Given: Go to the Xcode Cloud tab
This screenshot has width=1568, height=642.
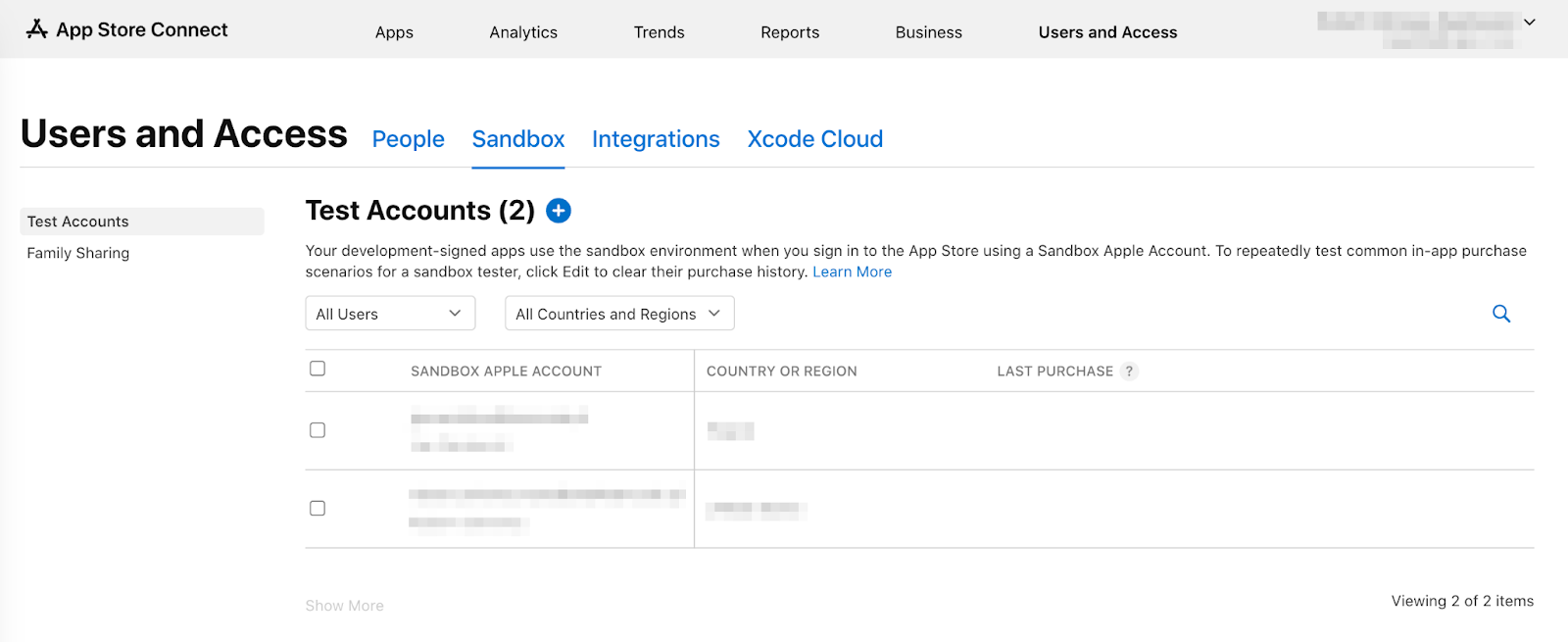Looking at the screenshot, I should [x=814, y=139].
